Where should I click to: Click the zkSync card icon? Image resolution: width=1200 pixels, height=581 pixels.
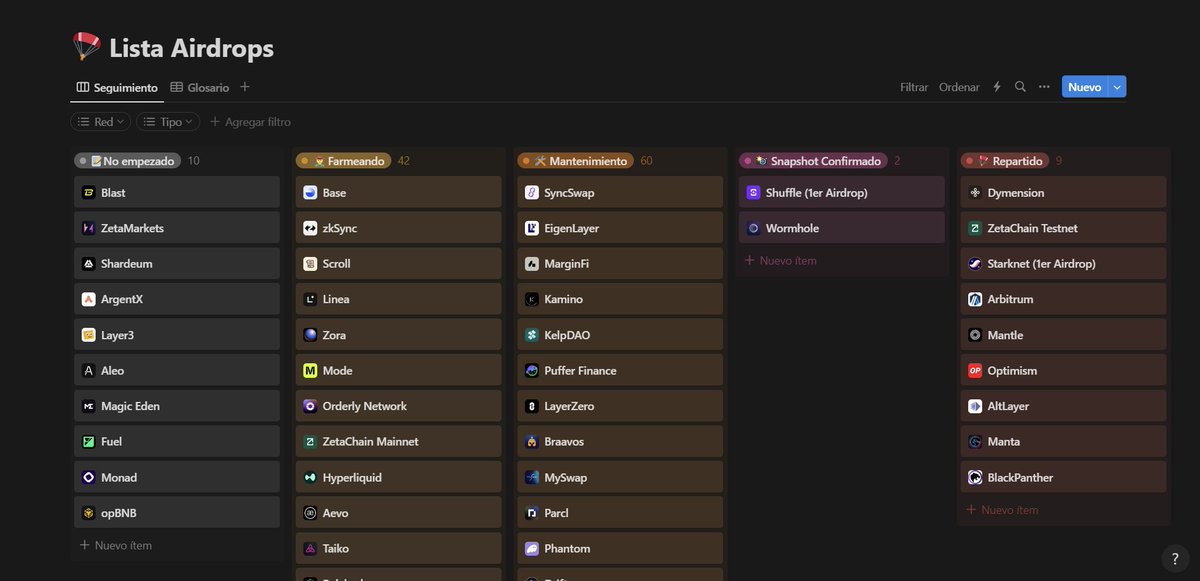click(310, 228)
